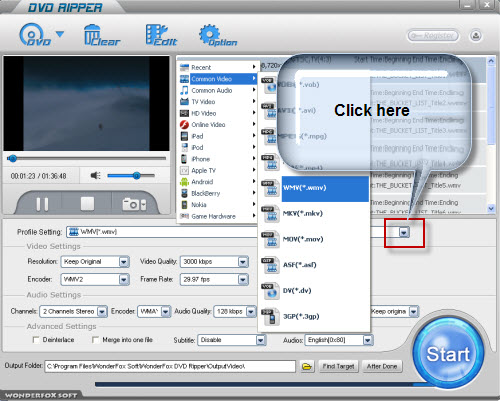Browse output folder with folder icon
This screenshot has height=401, width=500.
(x=307, y=367)
